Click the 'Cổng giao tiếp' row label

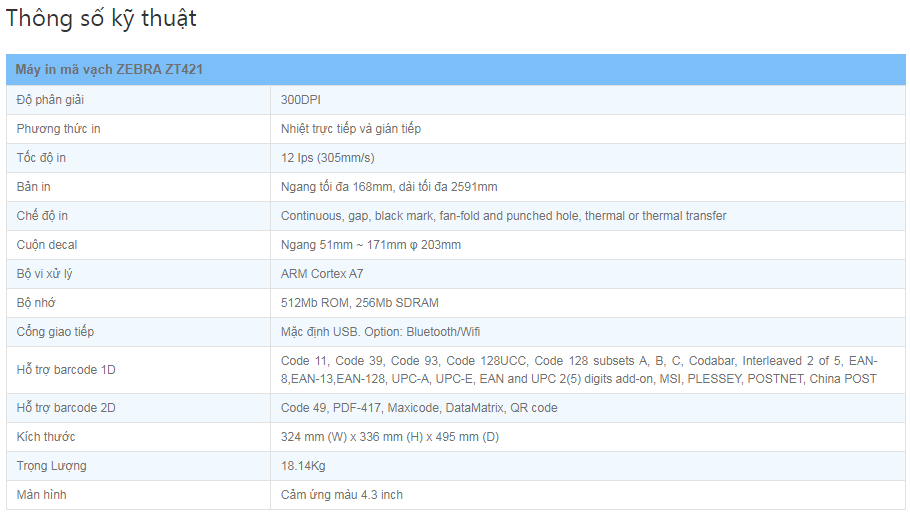point(56,332)
